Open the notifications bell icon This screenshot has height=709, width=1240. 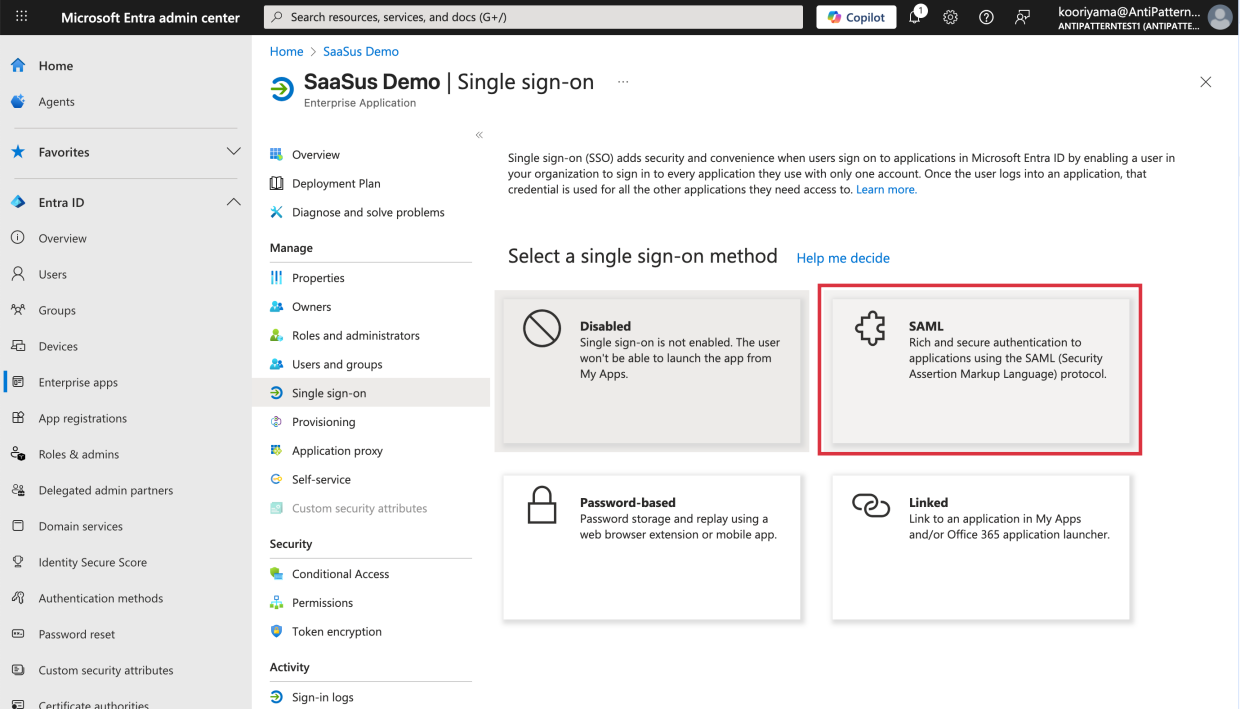tap(917, 16)
